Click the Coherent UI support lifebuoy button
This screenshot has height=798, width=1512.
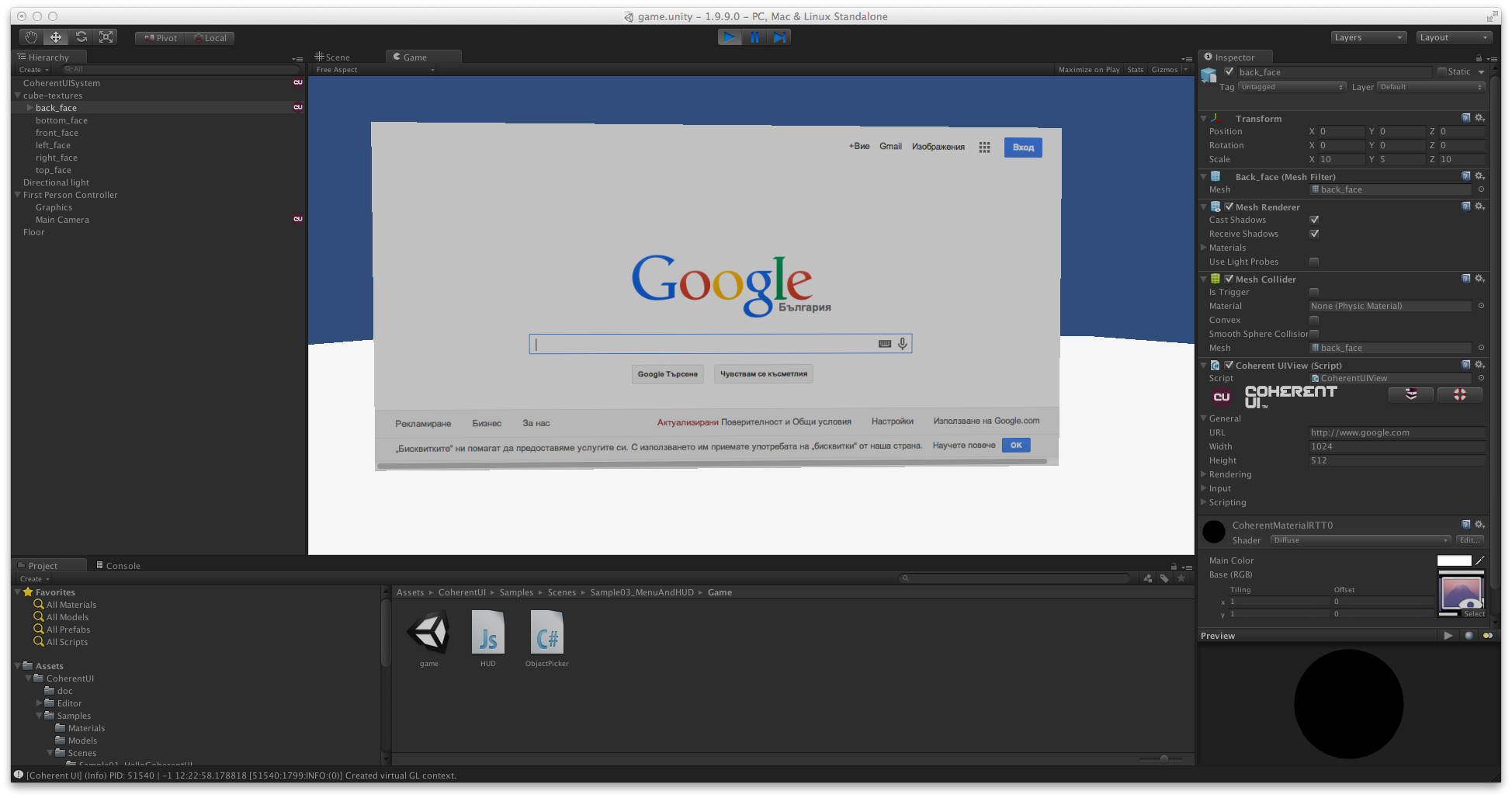[1459, 394]
